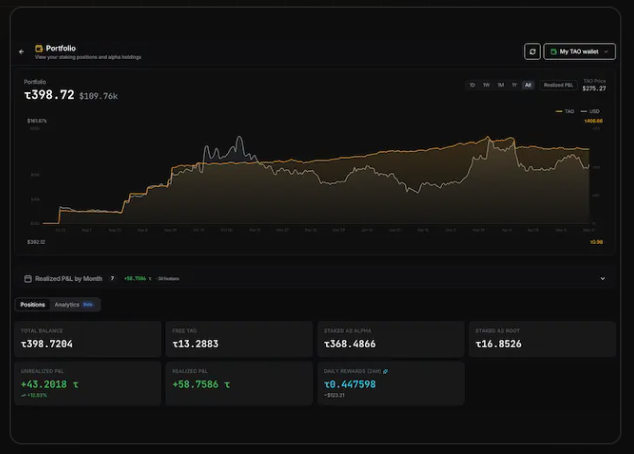Click the calendar icon beside Realized P&L by Month

(x=28, y=279)
